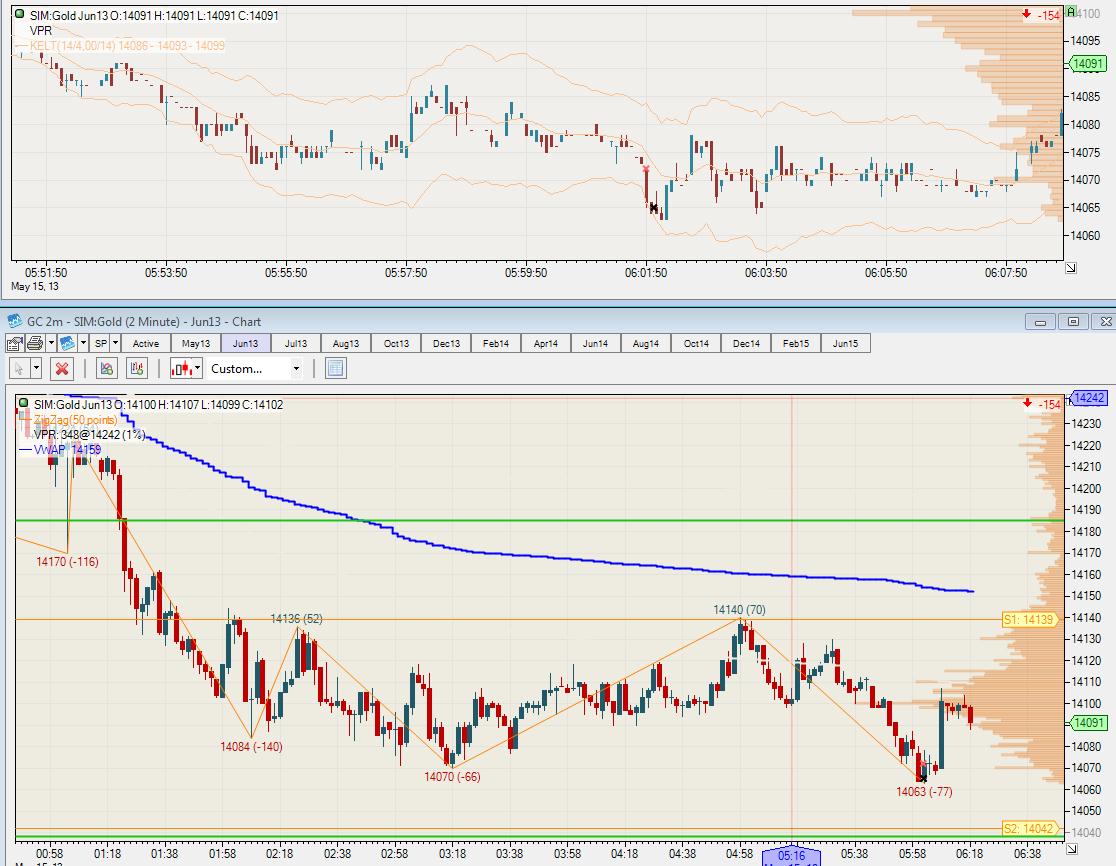Switch to the Oct14 contract

coord(696,343)
